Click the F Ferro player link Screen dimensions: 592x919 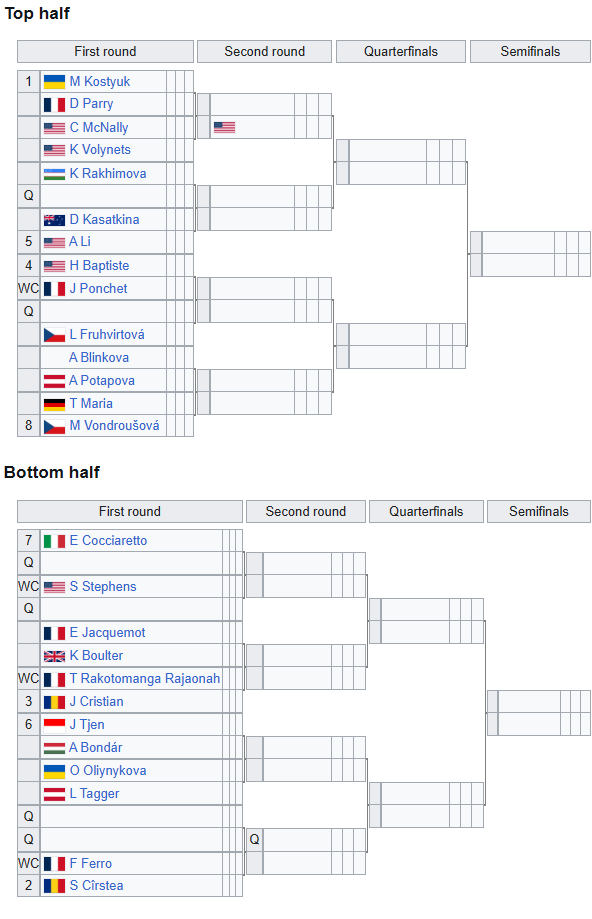(90, 863)
